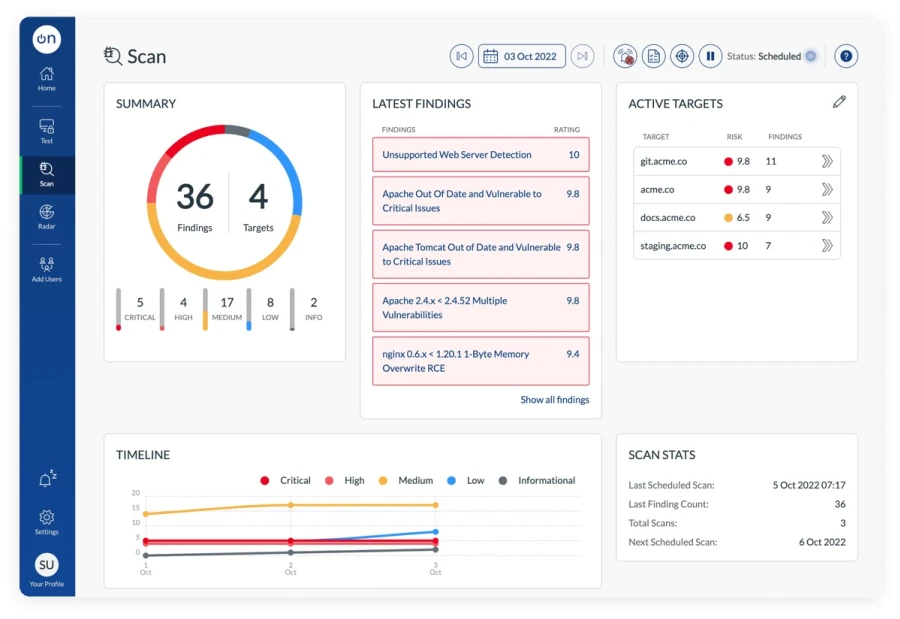Open Apache Tomcat Out of Date finding

click(481, 254)
